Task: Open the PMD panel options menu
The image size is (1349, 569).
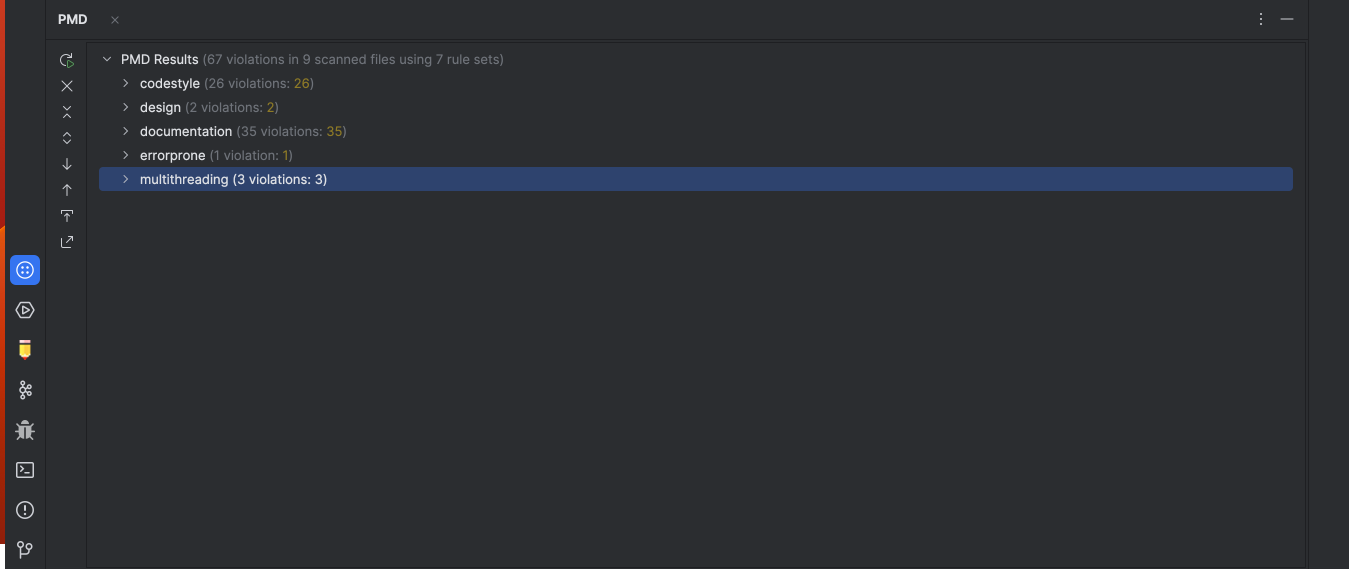Action: pos(1261,19)
